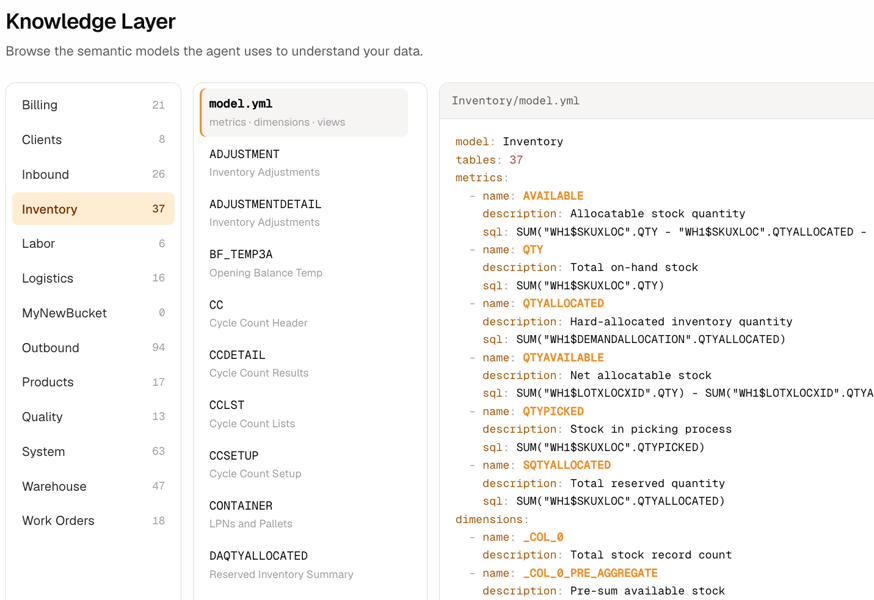Select the model.yml file entry
This screenshot has width=874, height=600.
[x=304, y=112]
